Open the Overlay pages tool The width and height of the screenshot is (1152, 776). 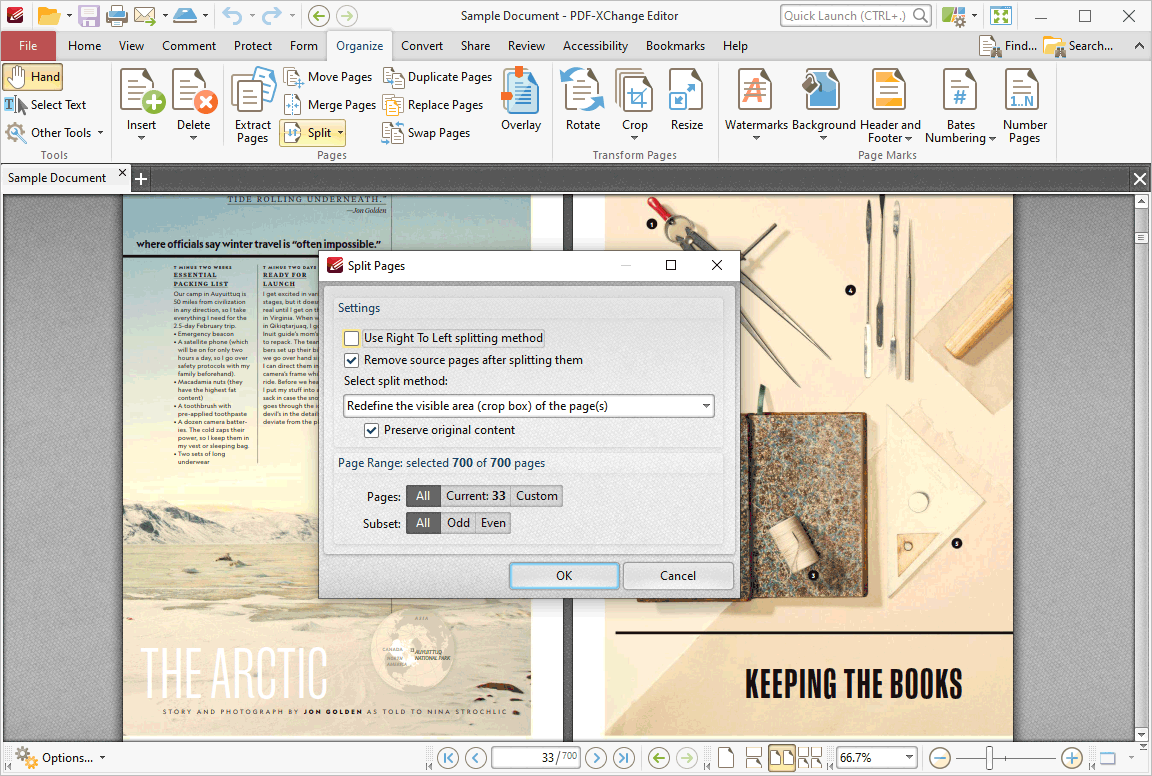pyautogui.click(x=521, y=99)
